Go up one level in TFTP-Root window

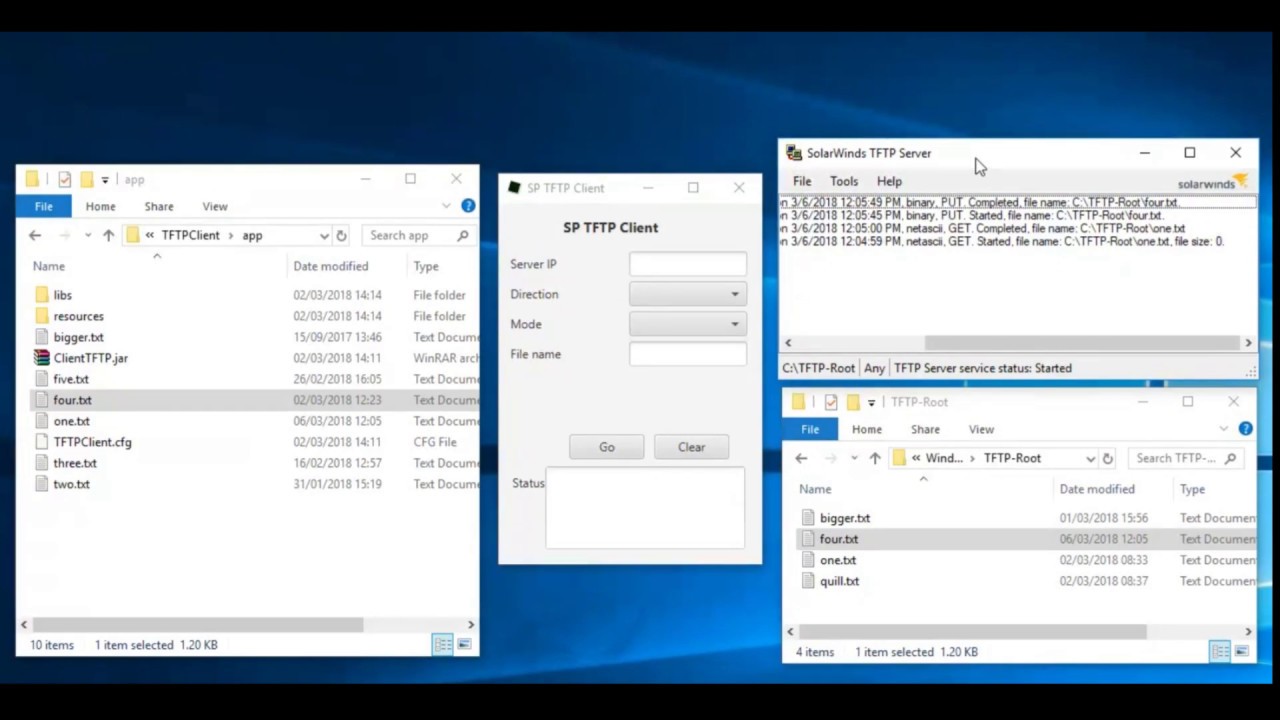point(875,458)
